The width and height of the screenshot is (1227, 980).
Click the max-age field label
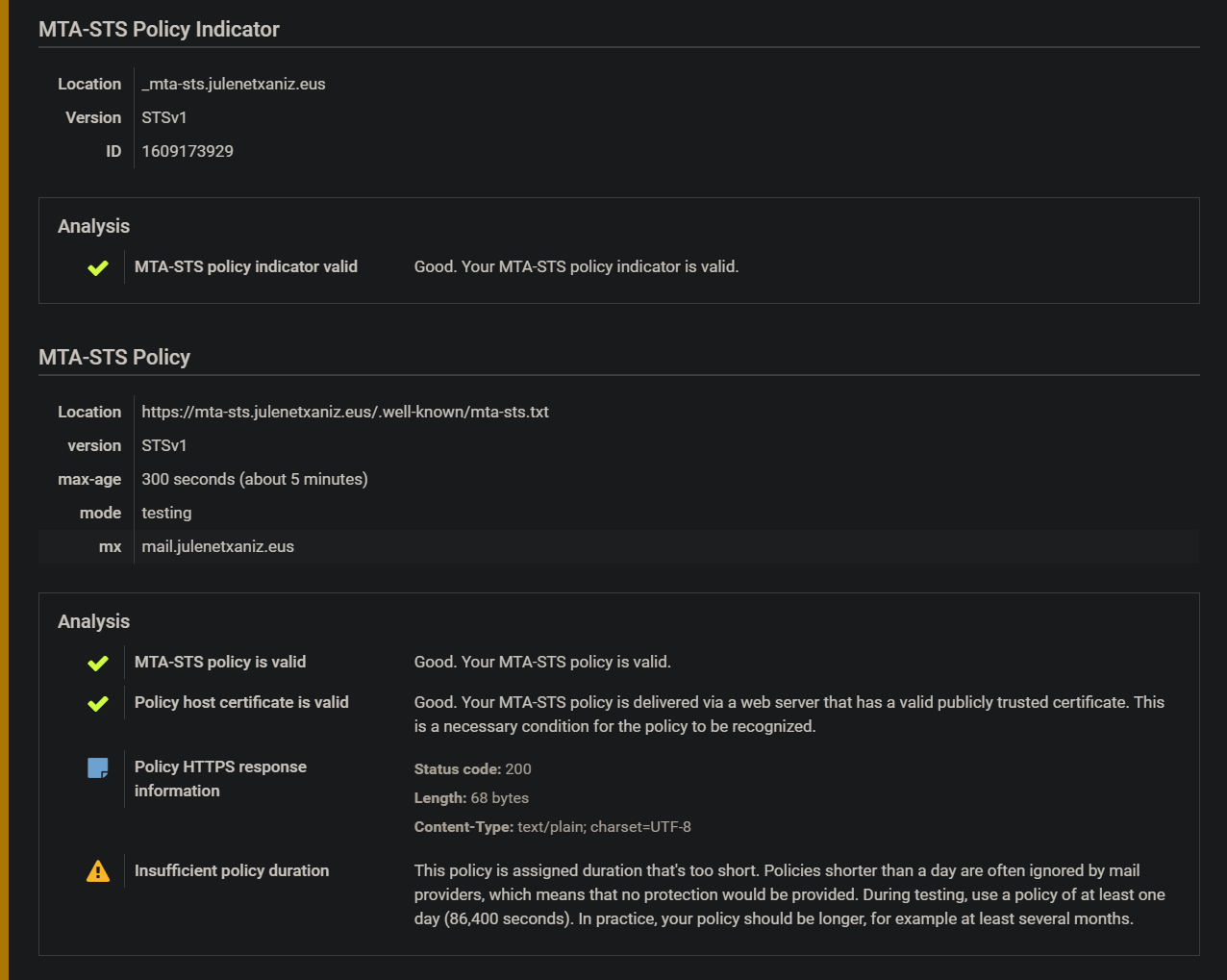pyautogui.click(x=89, y=479)
